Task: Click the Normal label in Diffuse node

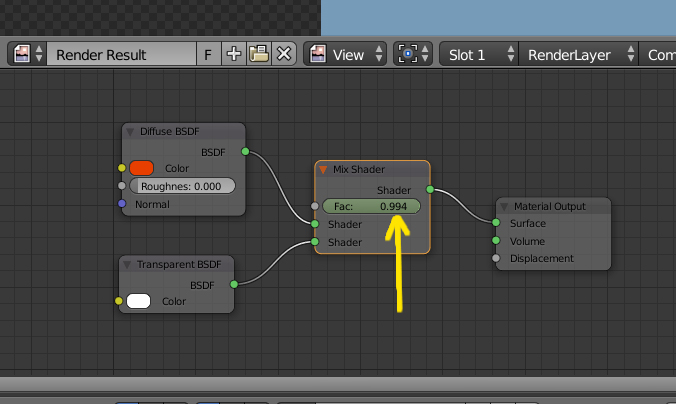Action: tap(152, 204)
